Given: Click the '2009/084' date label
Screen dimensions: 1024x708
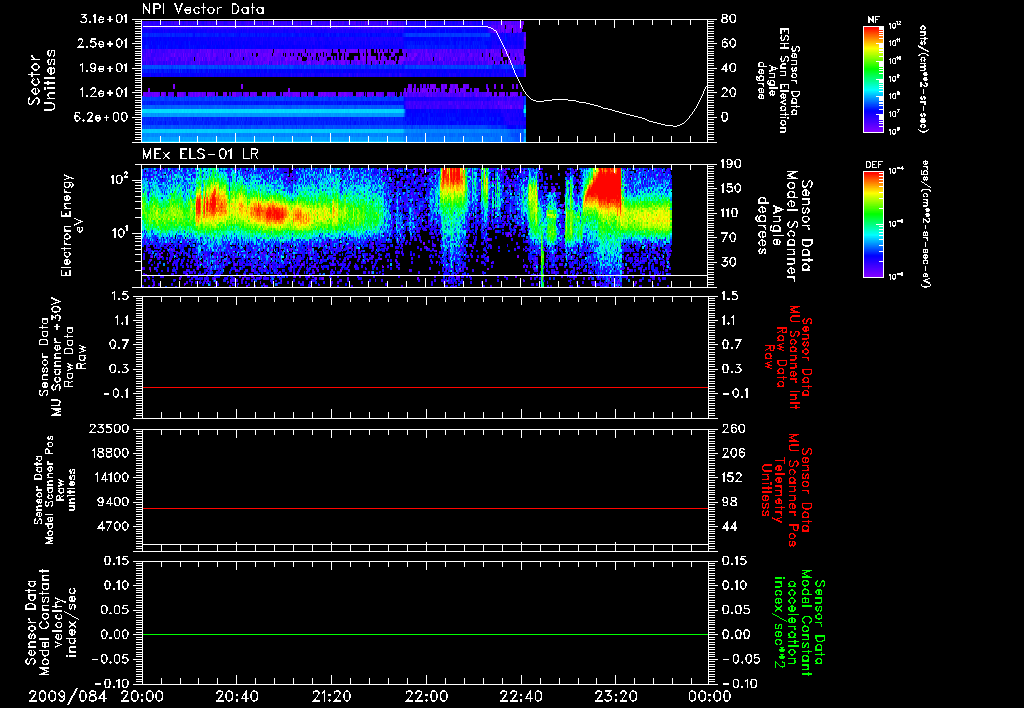Looking at the screenshot, I should [67, 696].
